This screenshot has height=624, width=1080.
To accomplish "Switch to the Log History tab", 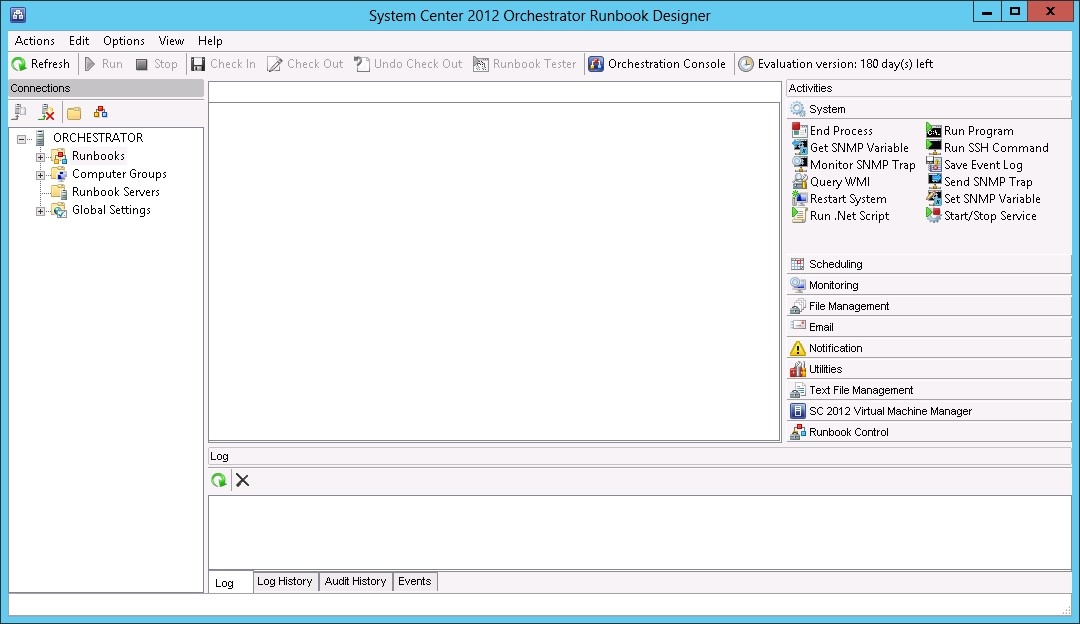I will [x=284, y=581].
